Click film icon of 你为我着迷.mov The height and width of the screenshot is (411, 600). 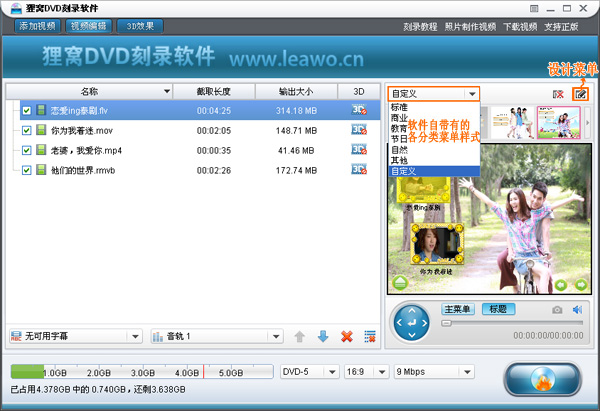coord(41,130)
